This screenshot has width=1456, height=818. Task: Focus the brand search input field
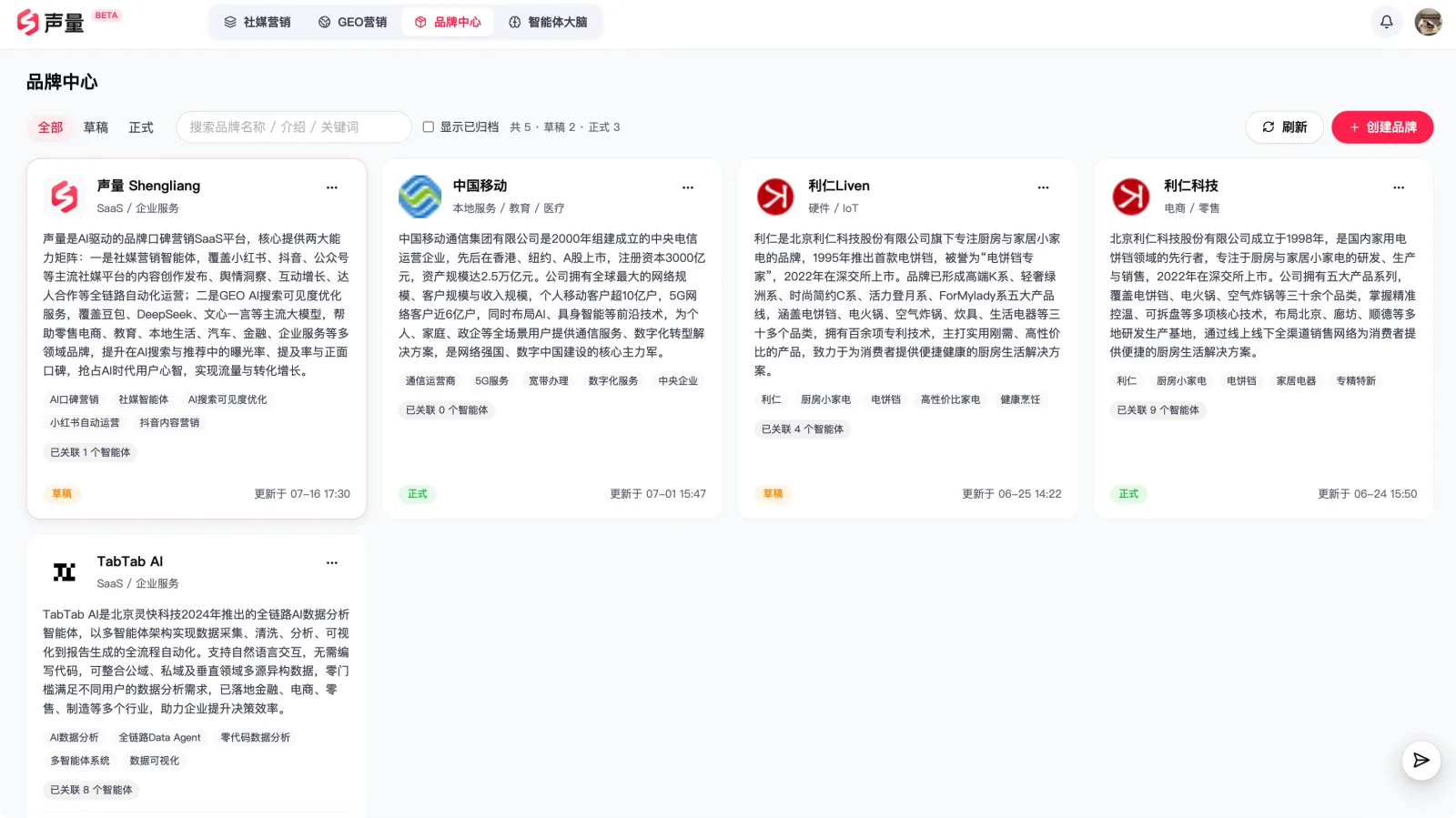click(294, 127)
